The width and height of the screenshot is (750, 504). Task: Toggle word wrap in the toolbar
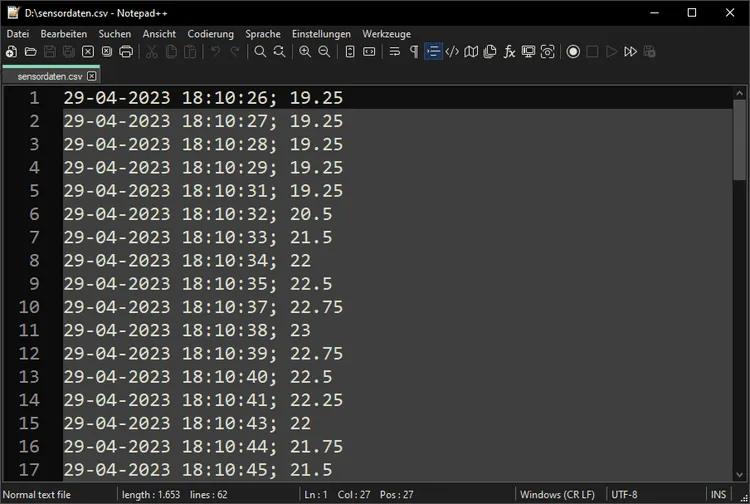[395, 52]
